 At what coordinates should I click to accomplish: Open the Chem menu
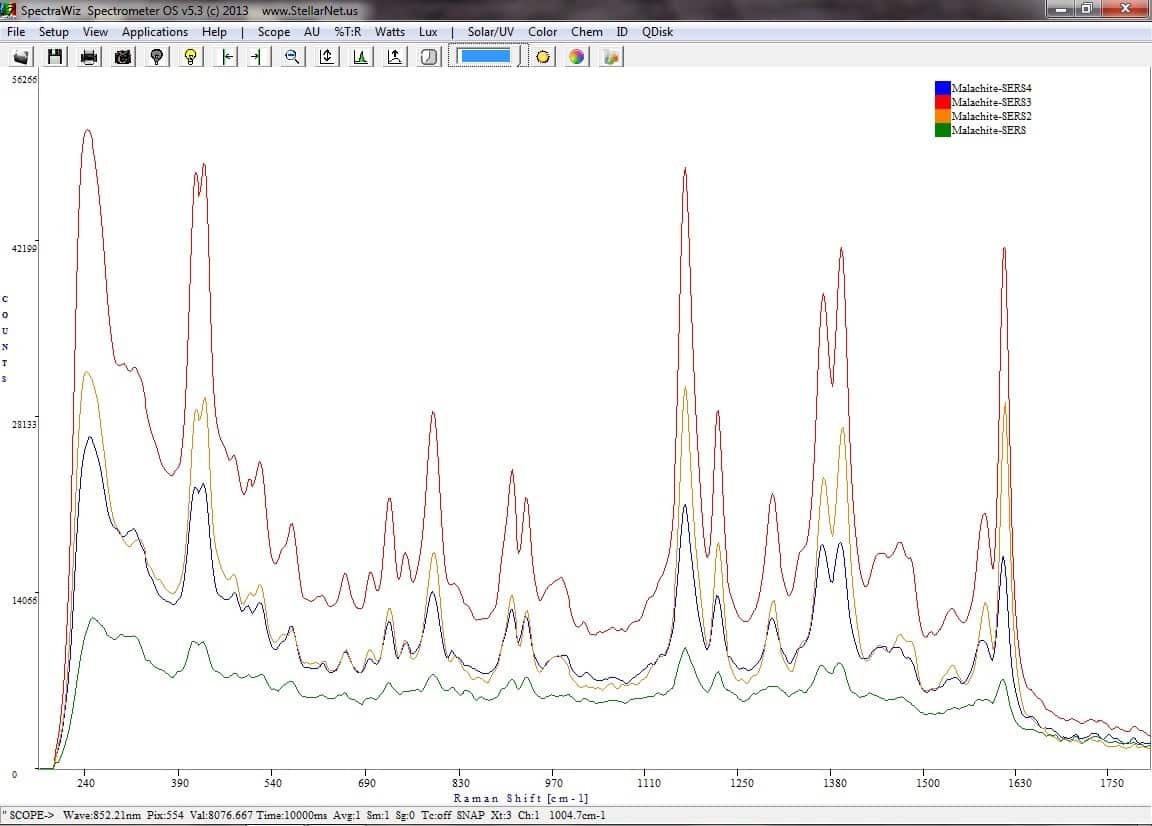586,32
